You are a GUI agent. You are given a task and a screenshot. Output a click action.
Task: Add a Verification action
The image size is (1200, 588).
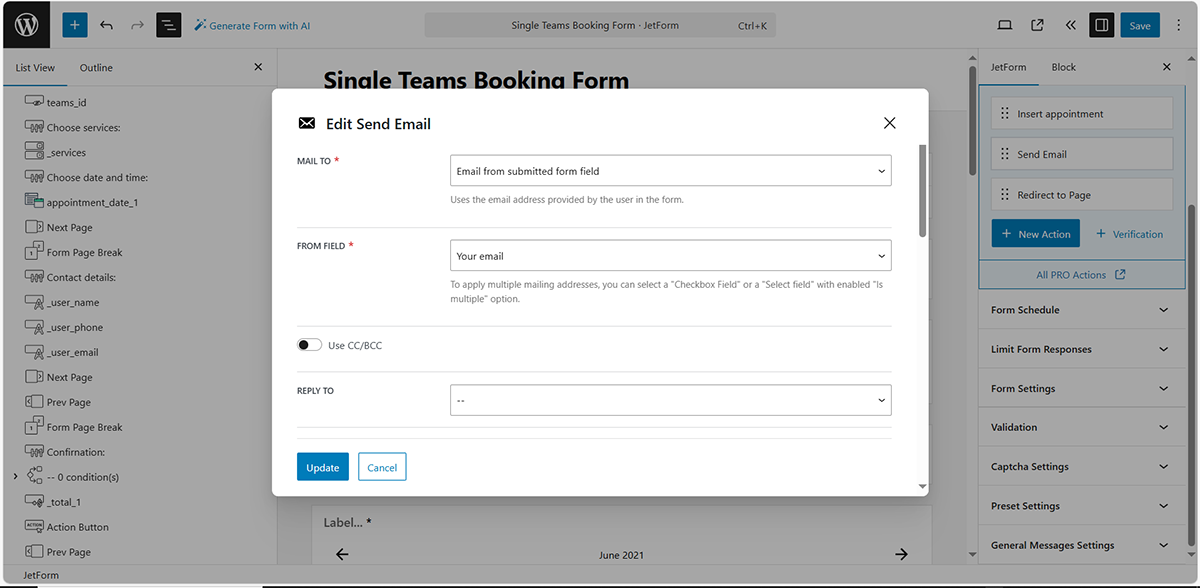pyautogui.click(x=1129, y=234)
